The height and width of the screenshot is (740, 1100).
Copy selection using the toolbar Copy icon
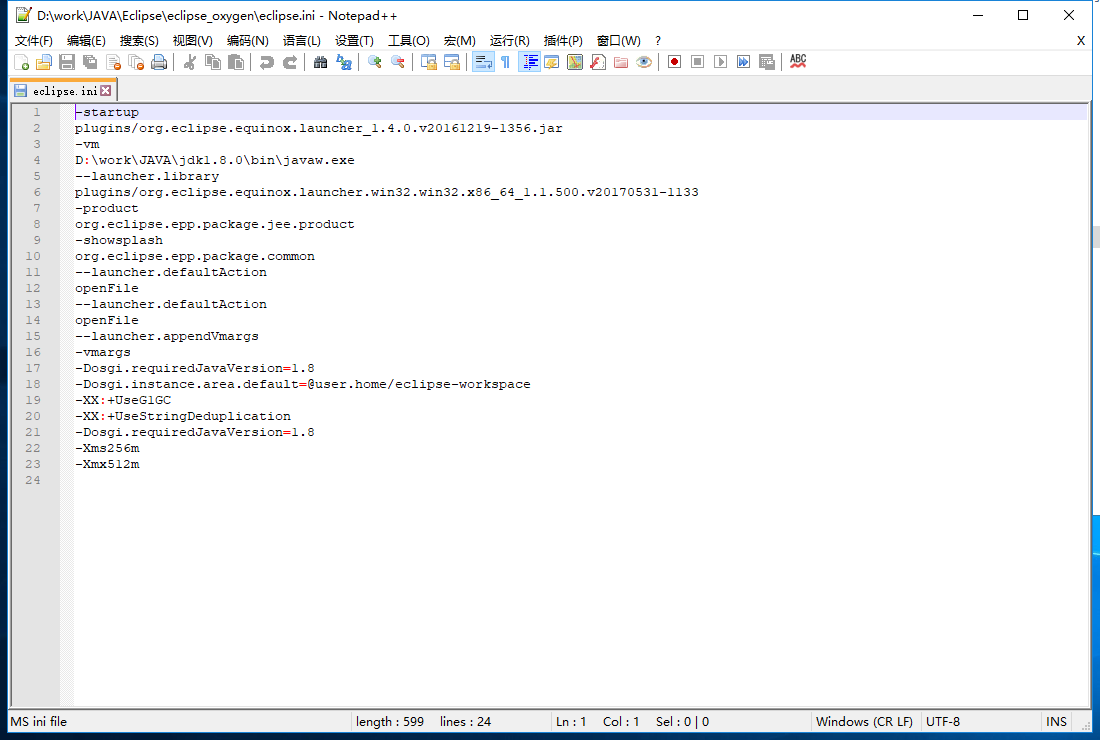pos(213,62)
